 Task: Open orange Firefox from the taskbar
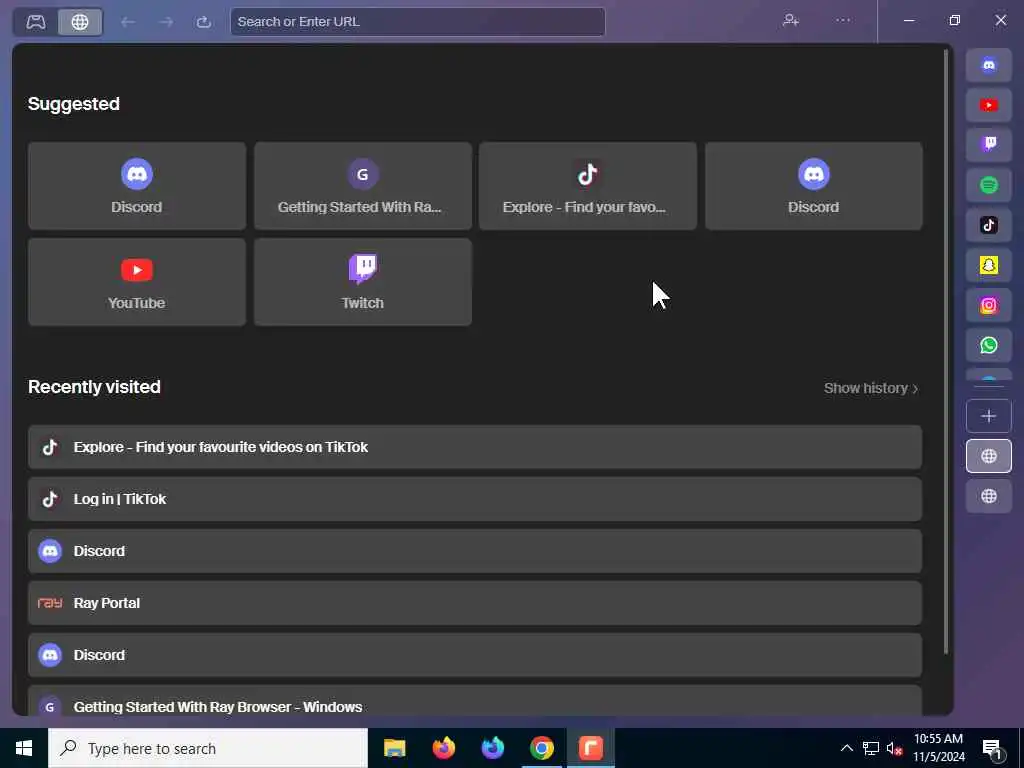(443, 748)
